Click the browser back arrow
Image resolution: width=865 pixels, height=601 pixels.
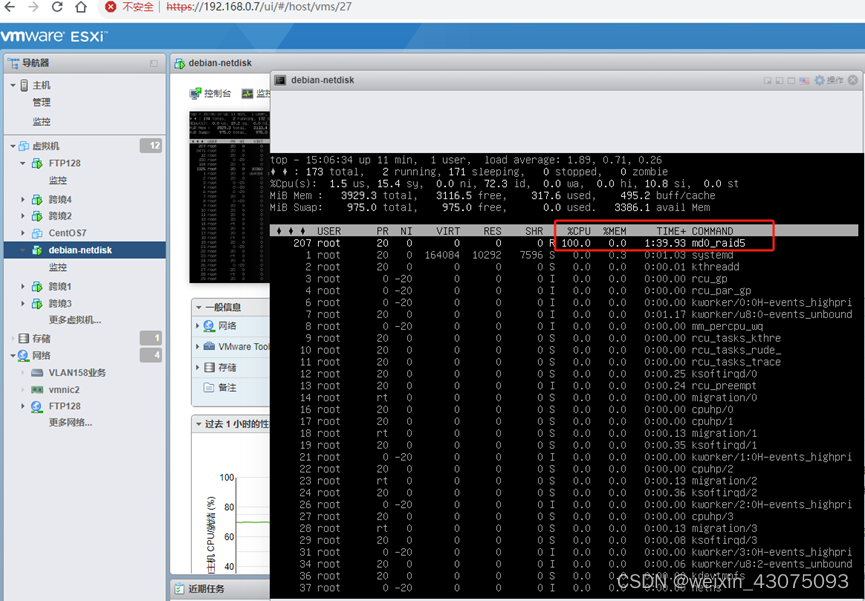10,7
